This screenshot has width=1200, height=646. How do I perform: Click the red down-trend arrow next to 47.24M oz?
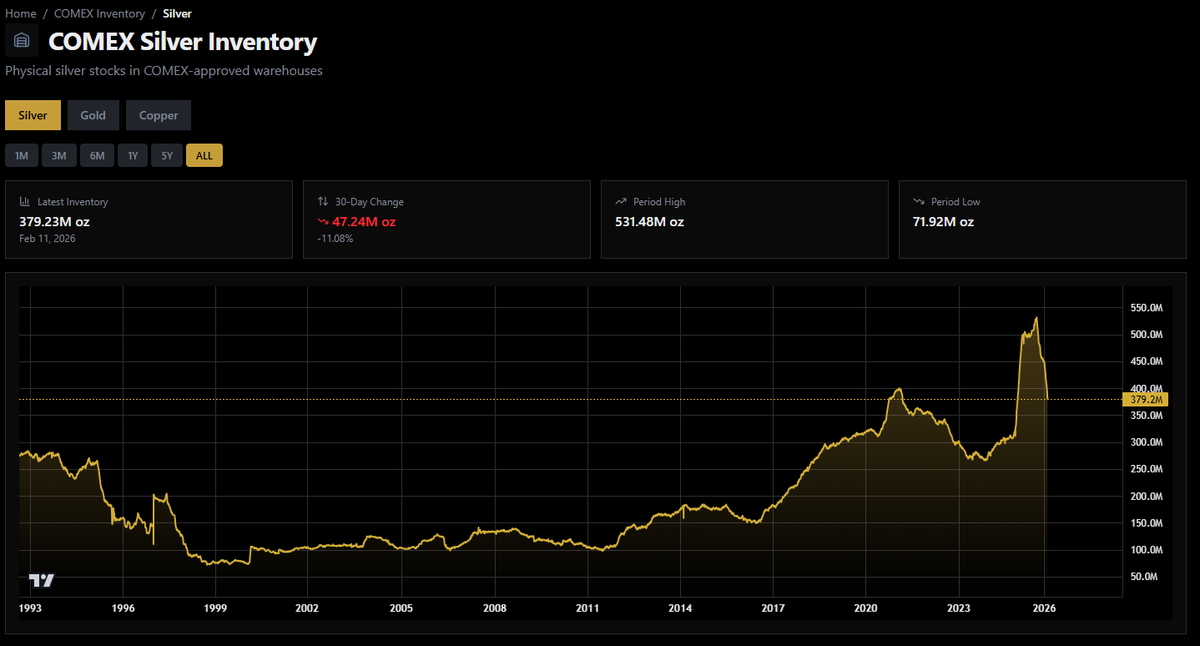(x=323, y=222)
